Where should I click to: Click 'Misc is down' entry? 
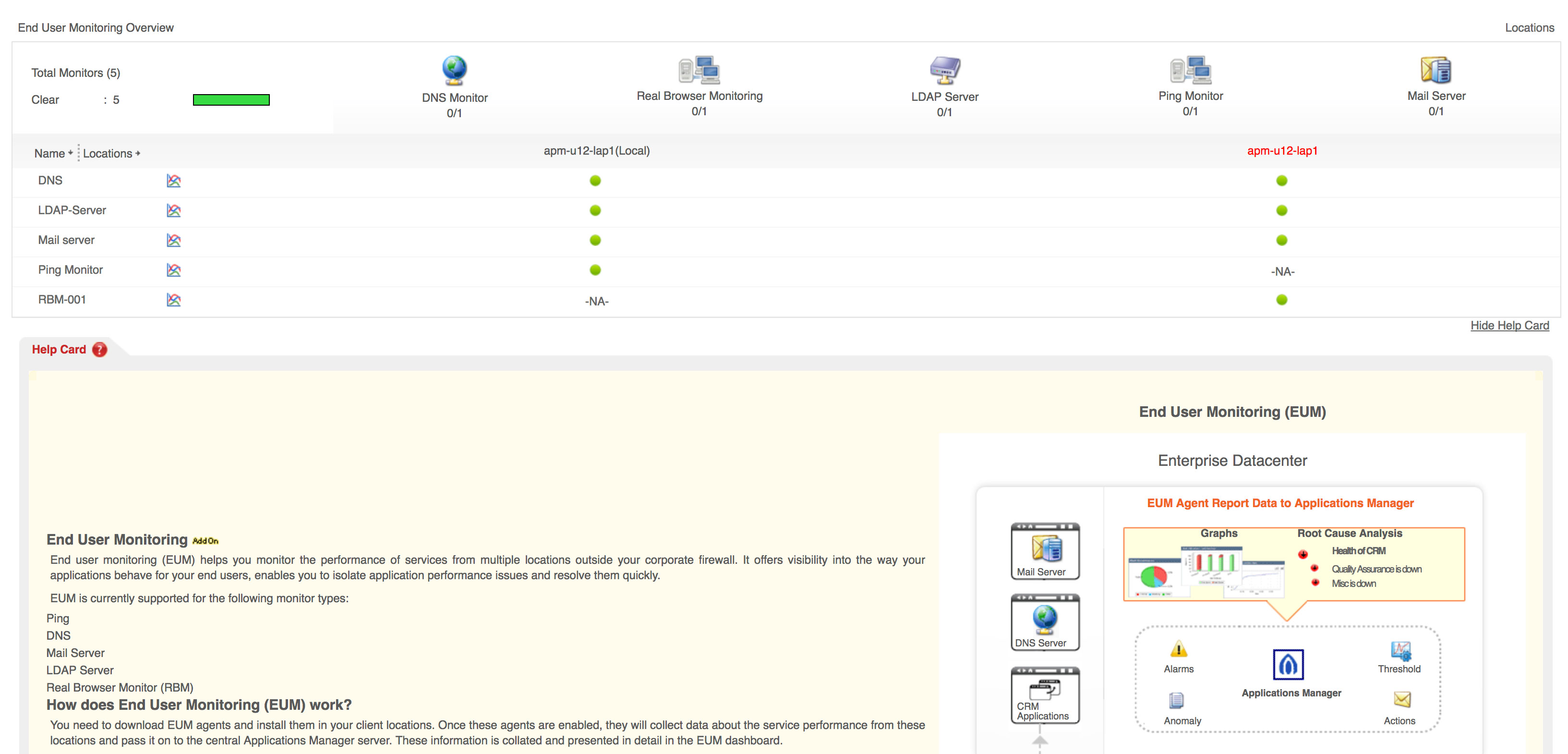click(1354, 584)
